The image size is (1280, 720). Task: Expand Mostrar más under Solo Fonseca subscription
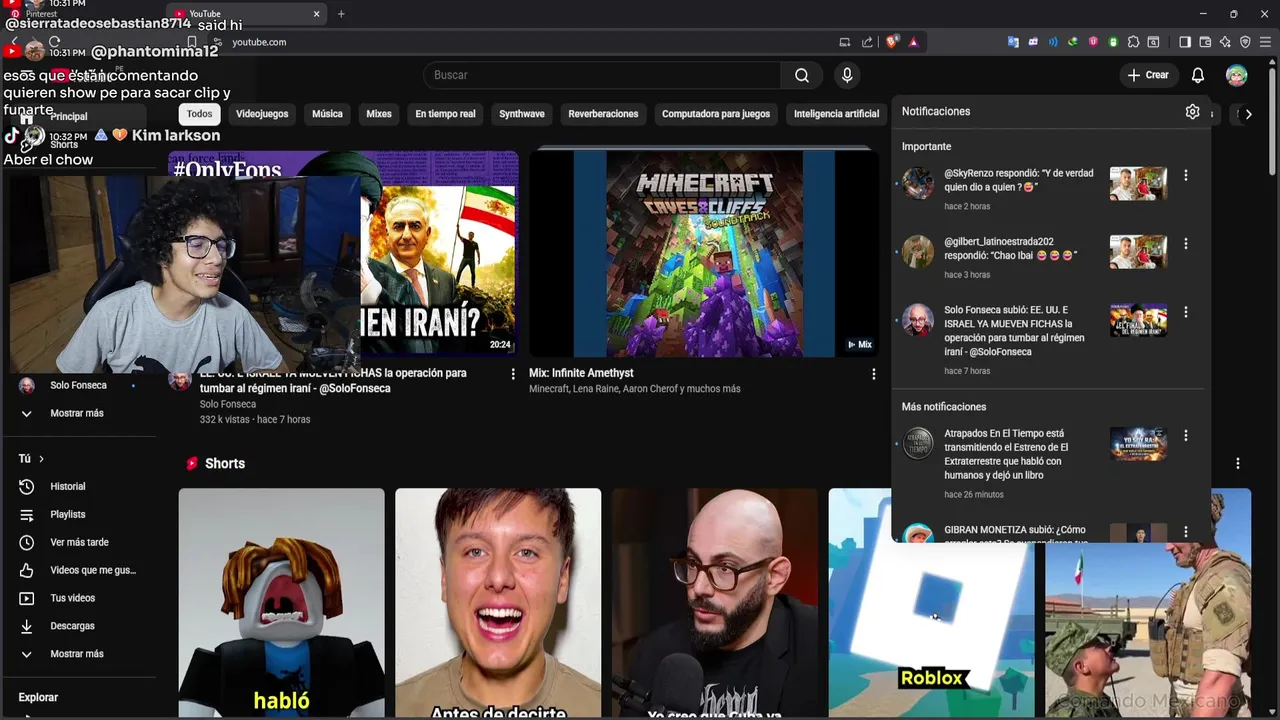78,413
